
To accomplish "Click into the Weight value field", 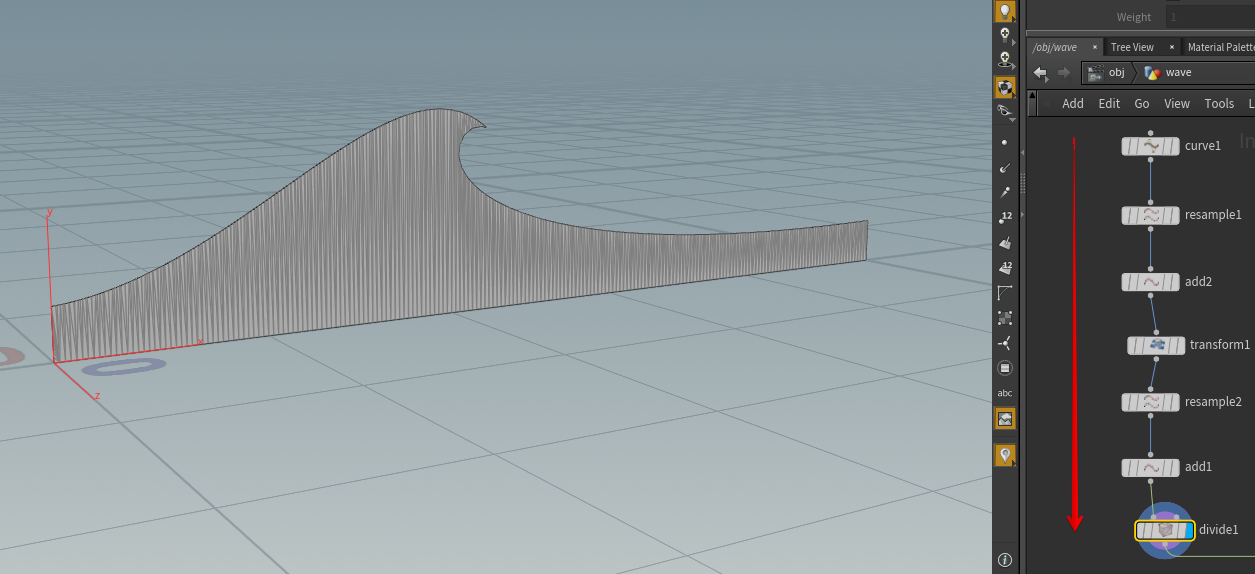I will (1209, 17).
